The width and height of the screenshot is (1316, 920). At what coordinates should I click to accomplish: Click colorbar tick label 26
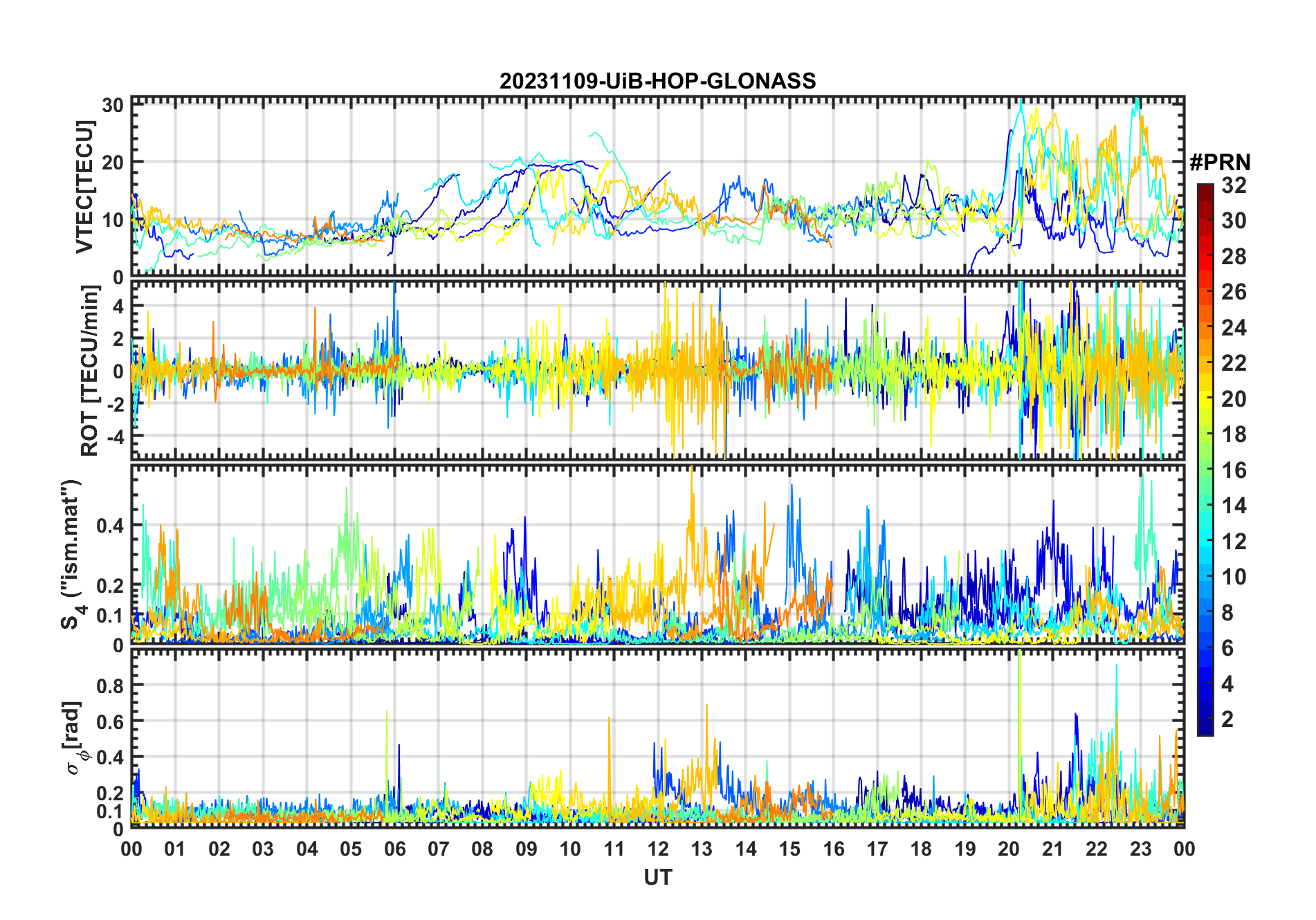pyautogui.click(x=1234, y=292)
